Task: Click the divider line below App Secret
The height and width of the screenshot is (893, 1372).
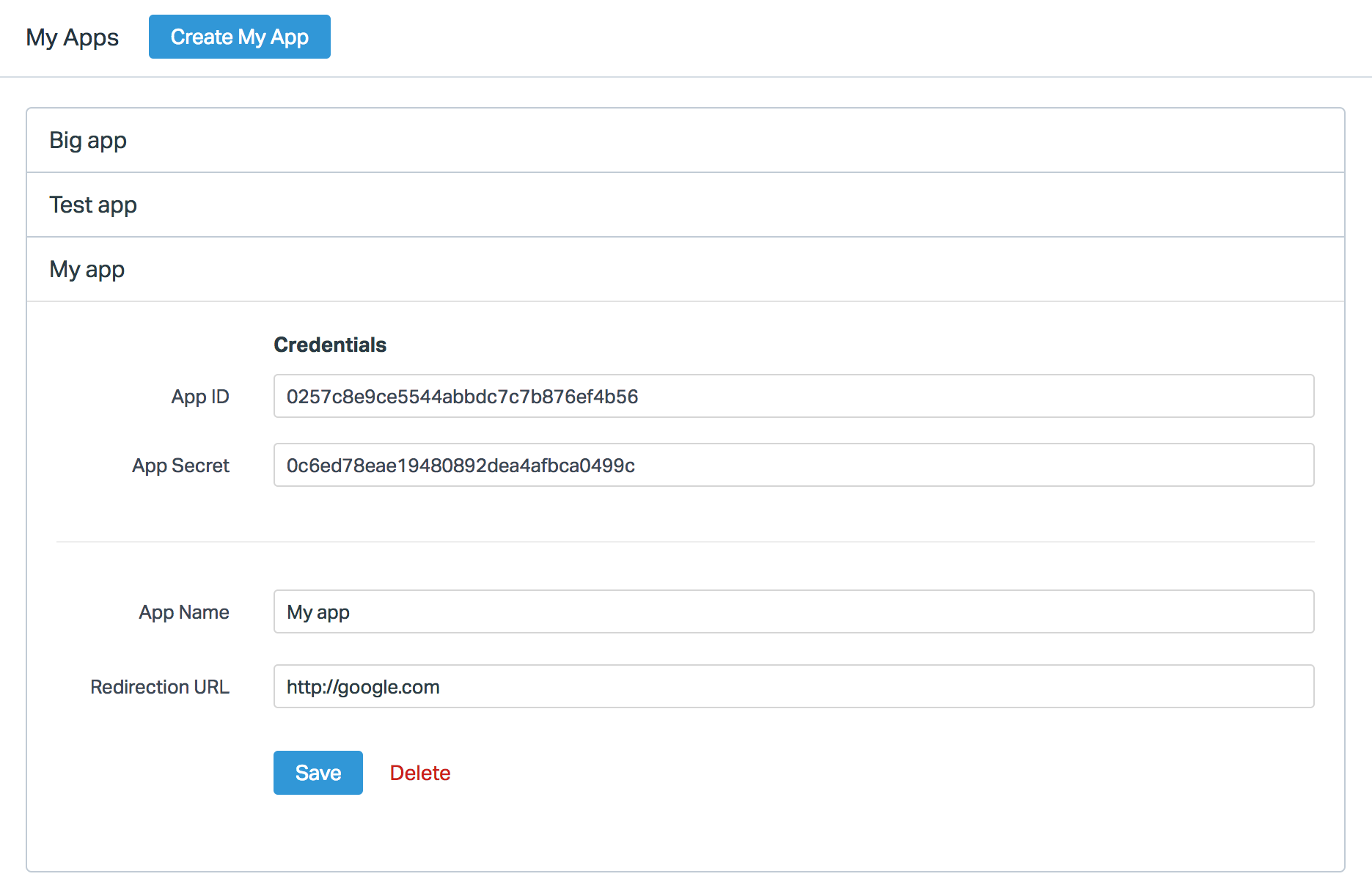Action: (685, 542)
